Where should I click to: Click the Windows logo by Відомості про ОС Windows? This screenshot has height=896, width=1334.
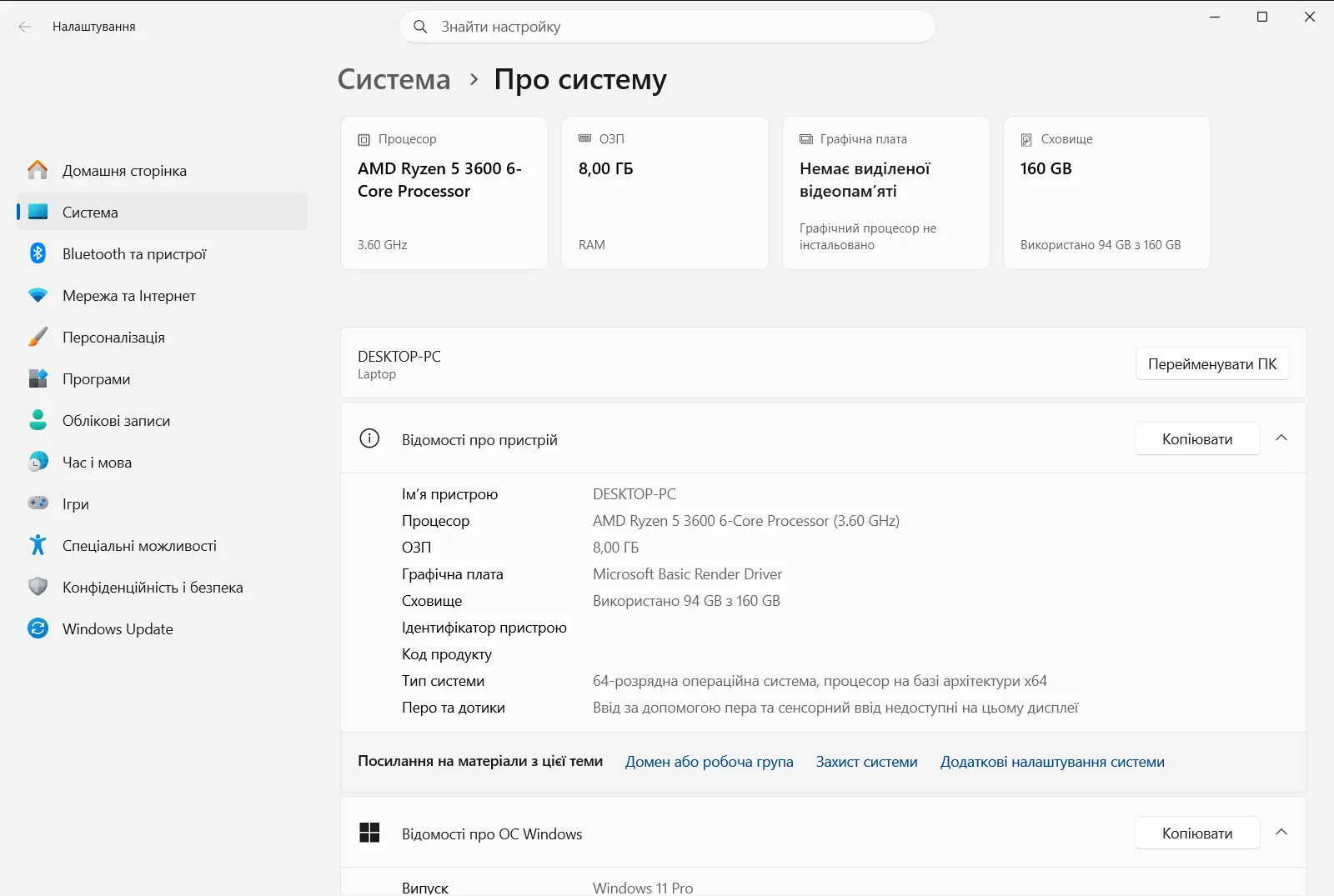coord(369,833)
